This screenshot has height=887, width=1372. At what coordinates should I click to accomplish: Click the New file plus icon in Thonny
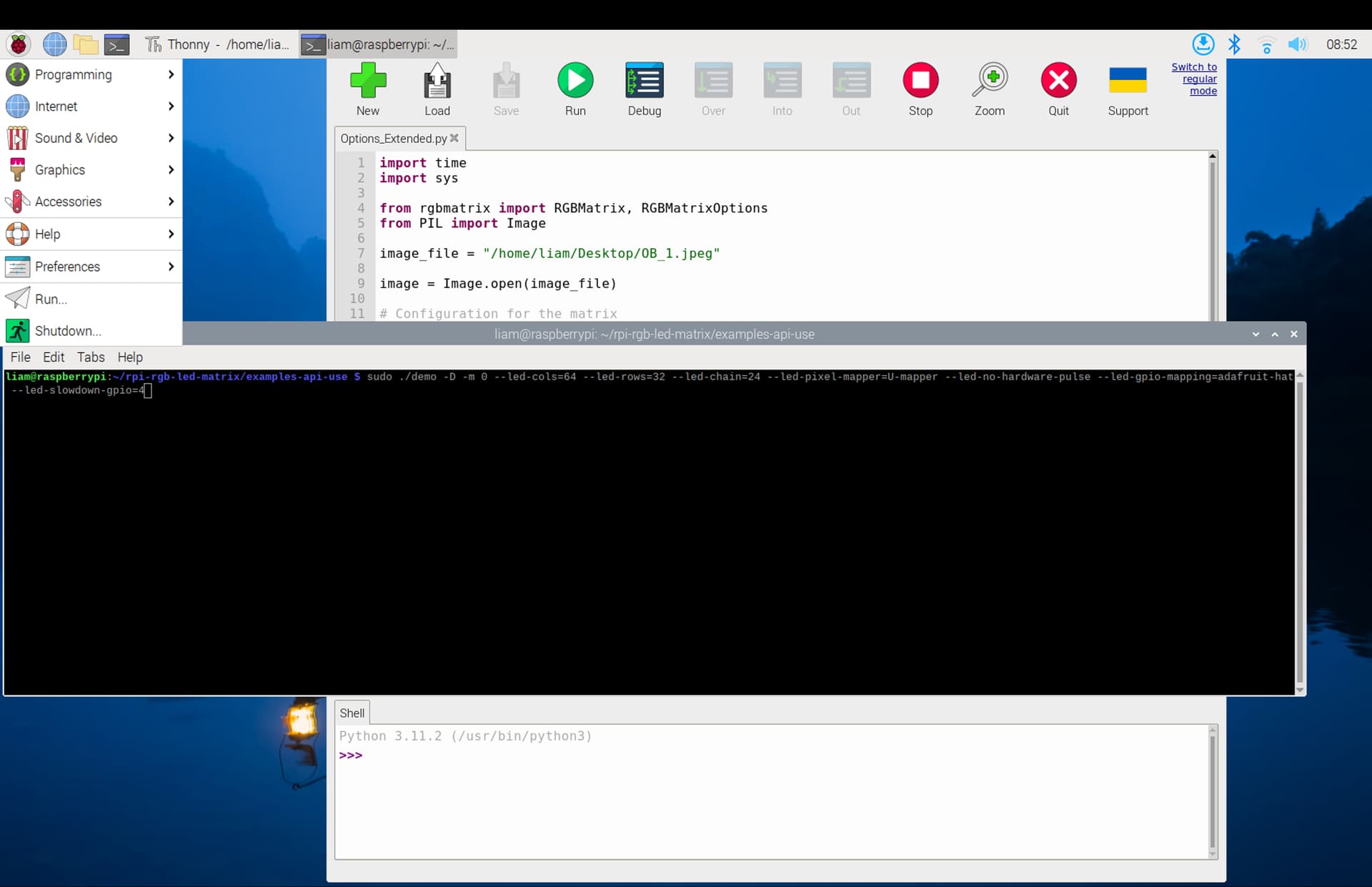pos(368,80)
